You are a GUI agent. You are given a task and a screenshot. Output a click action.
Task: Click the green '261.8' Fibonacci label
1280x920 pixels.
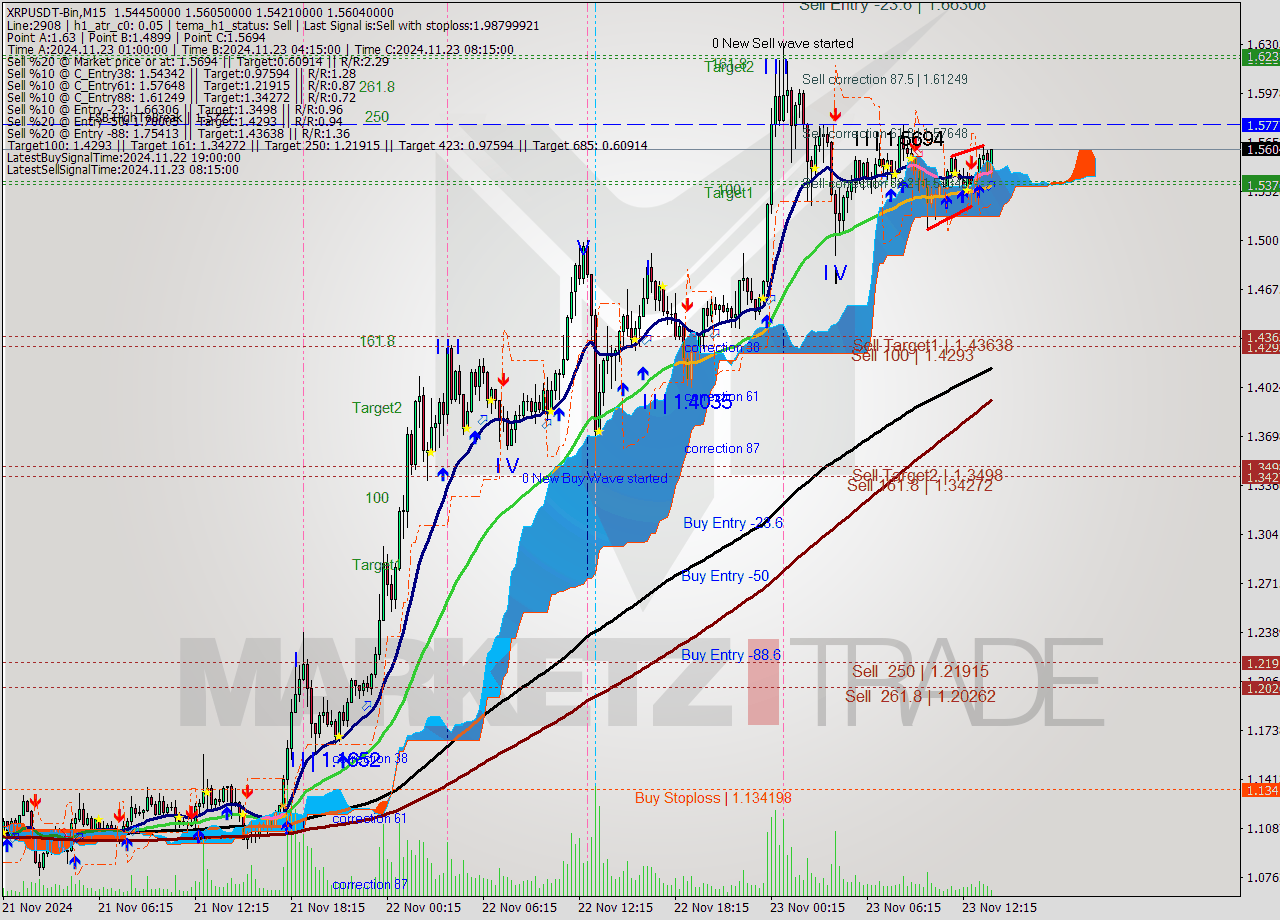coord(377,87)
